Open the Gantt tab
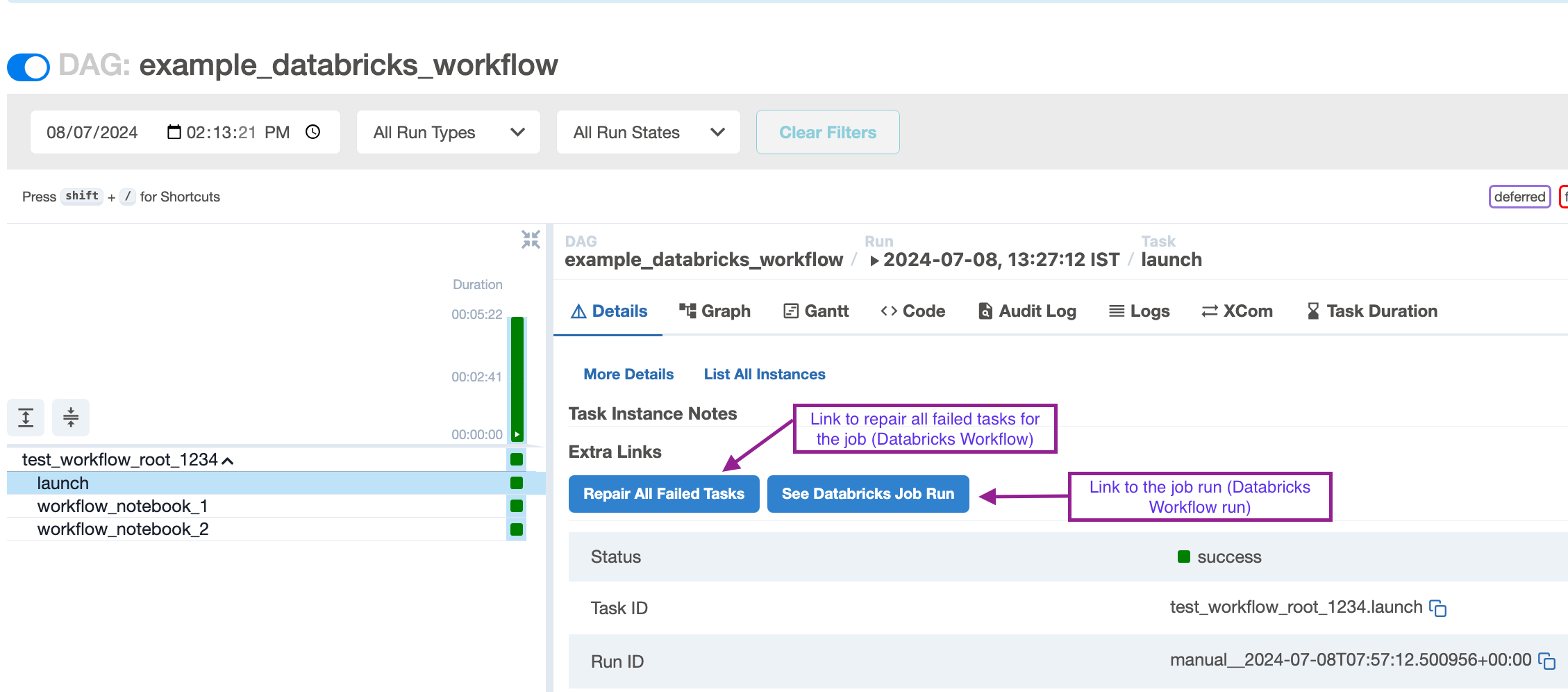Image resolution: width=1568 pixels, height=692 pixels. click(816, 311)
